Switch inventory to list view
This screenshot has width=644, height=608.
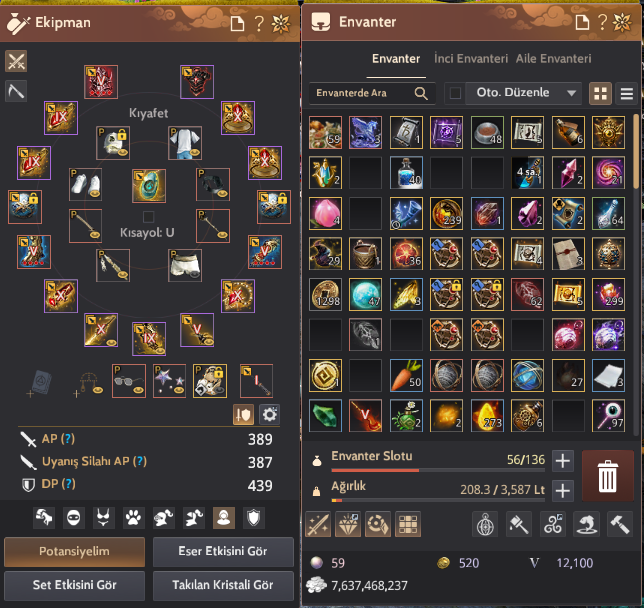click(626, 94)
